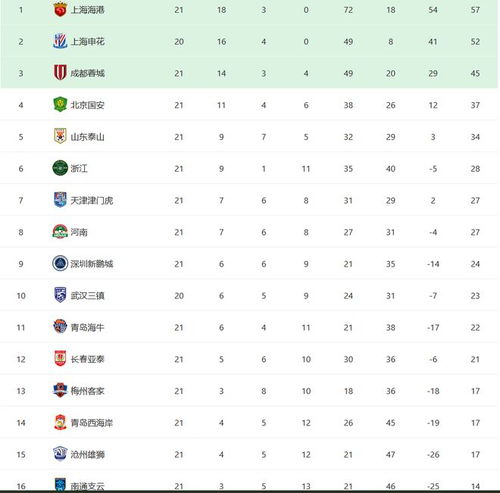Click the 山东泰山 team crest
The image size is (500, 493).
coord(60,136)
